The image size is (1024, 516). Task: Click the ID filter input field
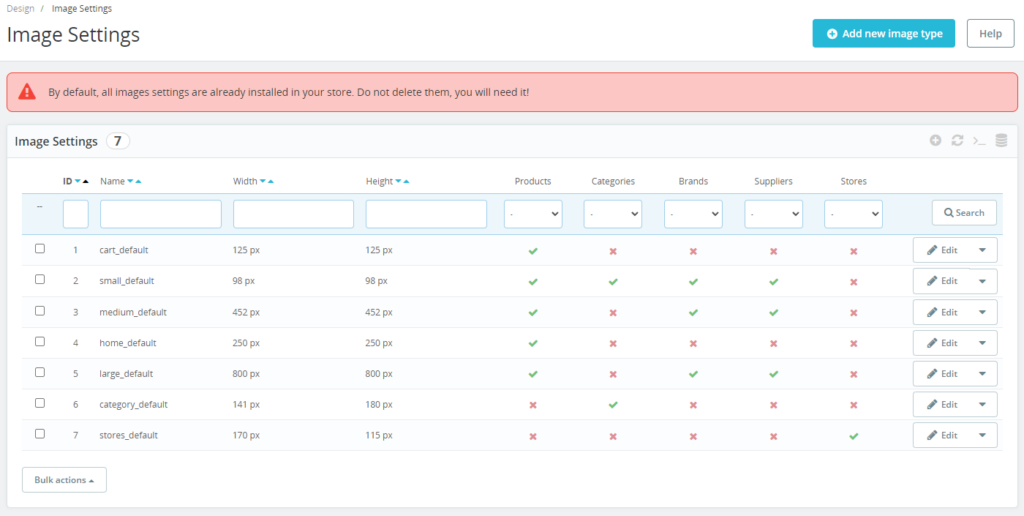(76, 214)
